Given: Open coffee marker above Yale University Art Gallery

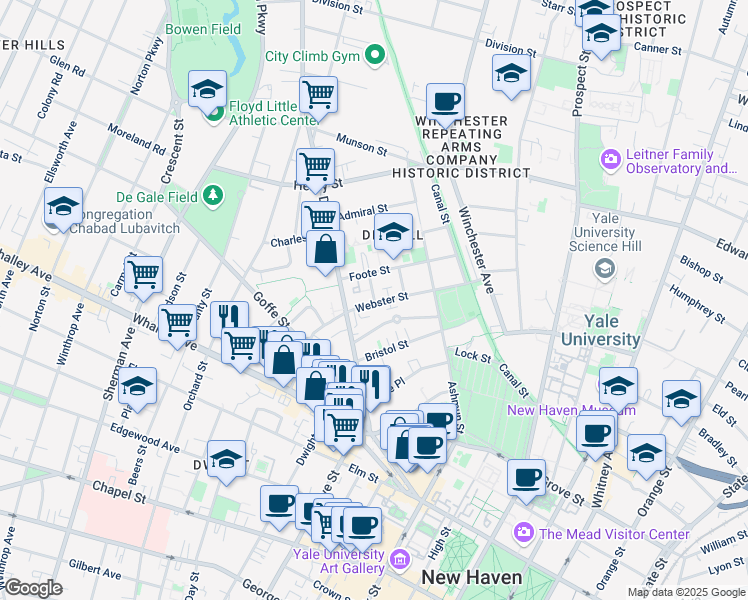Looking at the screenshot, I should click(363, 528).
